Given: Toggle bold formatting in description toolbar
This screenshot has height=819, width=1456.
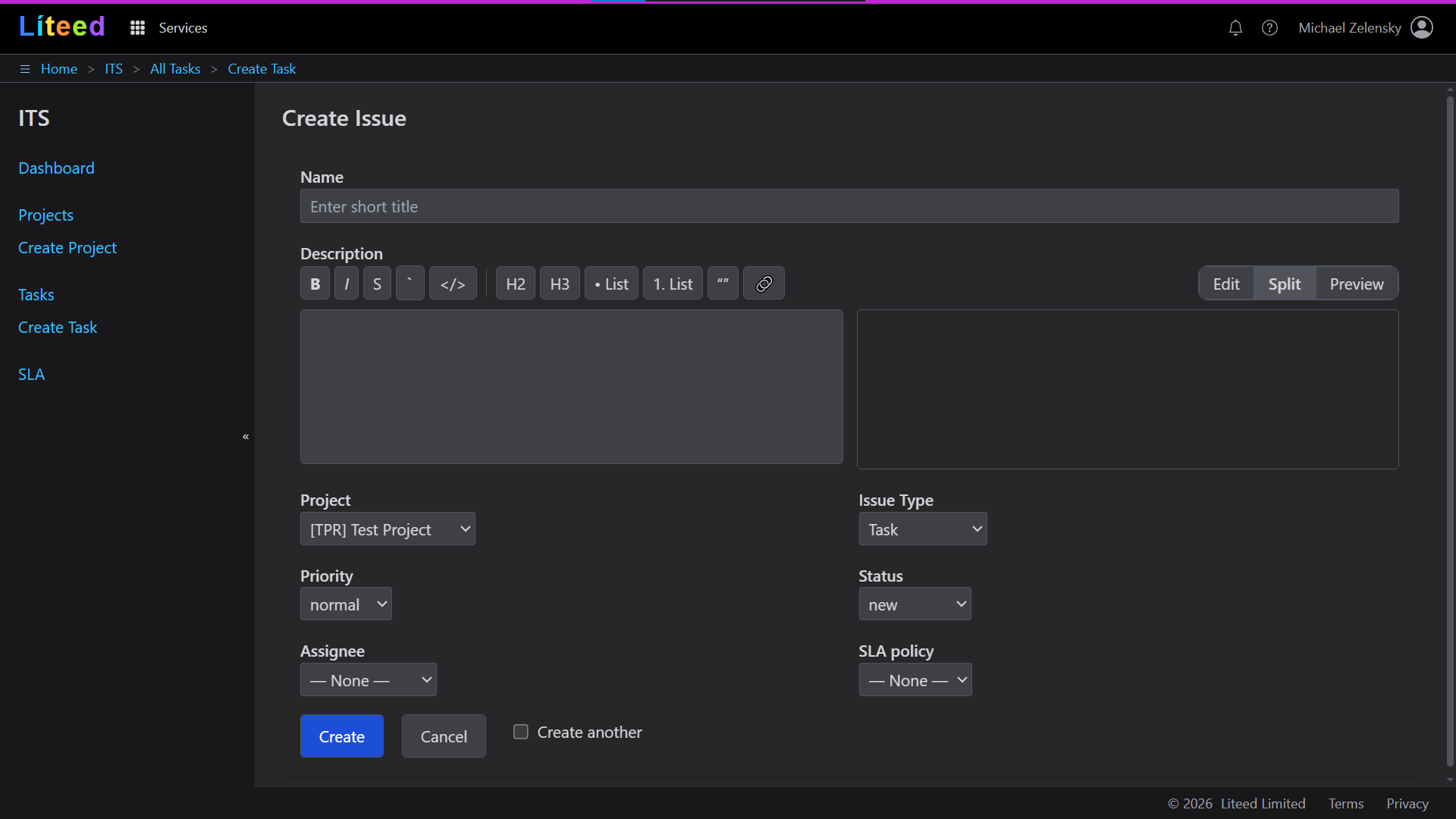Looking at the screenshot, I should coord(315,284).
